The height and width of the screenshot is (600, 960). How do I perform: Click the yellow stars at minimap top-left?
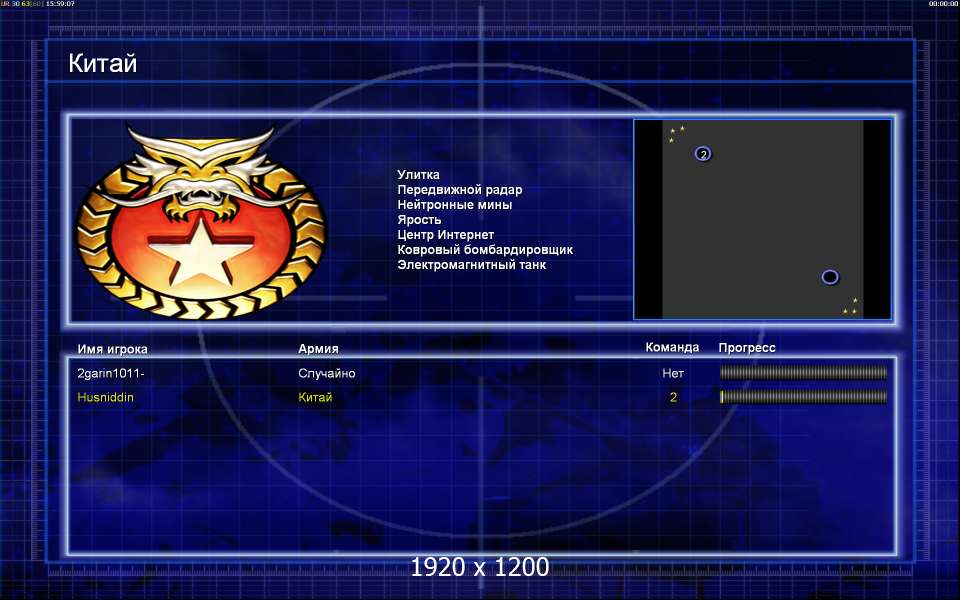click(676, 133)
